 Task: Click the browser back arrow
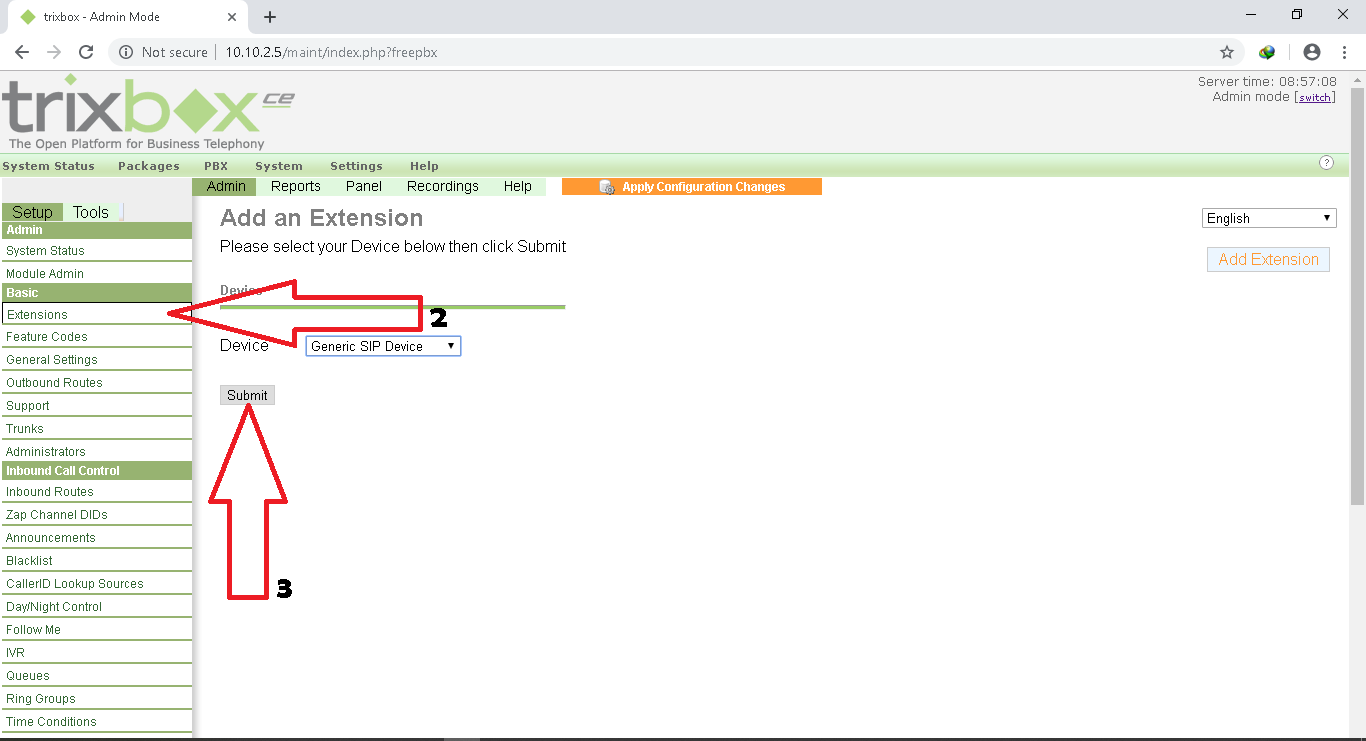[x=22, y=52]
